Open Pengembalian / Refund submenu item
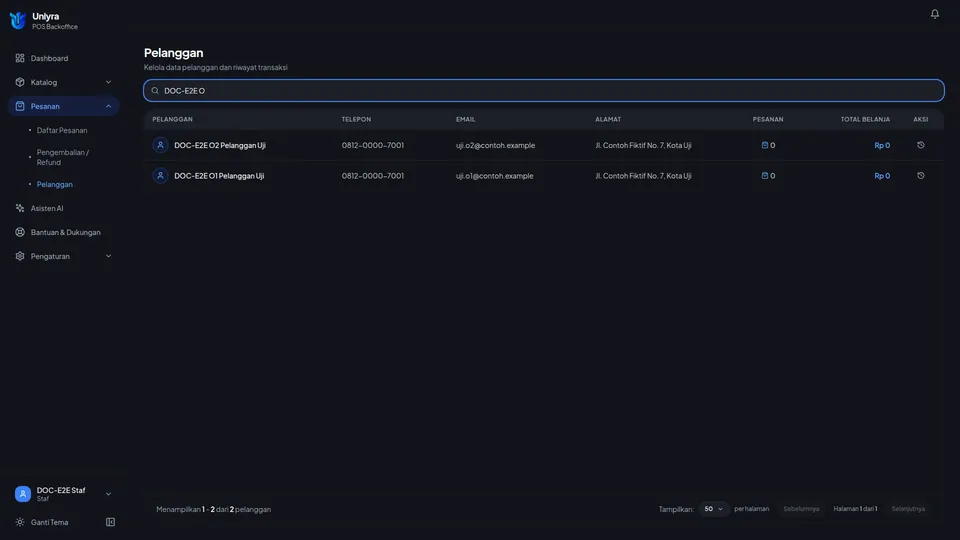The image size is (960, 540). 63,157
